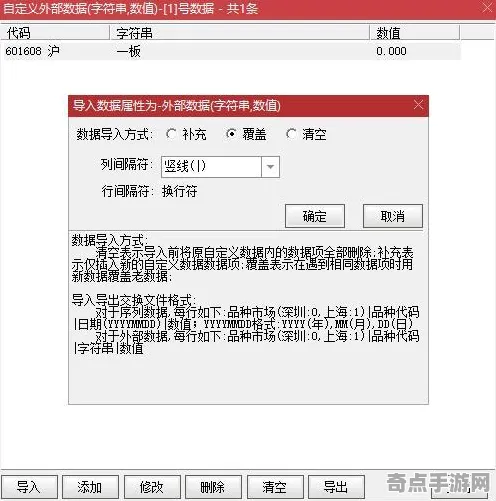This screenshot has width=496, height=501.
Task: Select the 一板 string cell
Action: pos(129,51)
